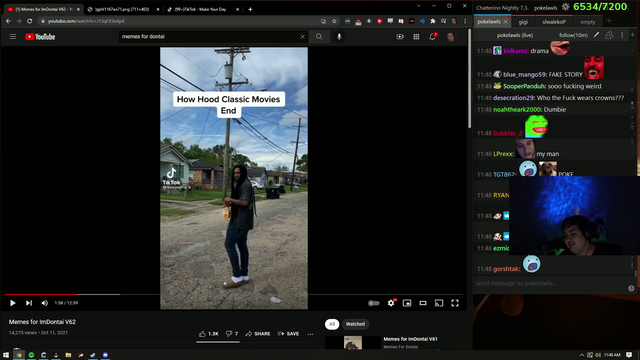The height and width of the screenshot is (360, 640).
Task: Open Steam from the taskbar
Action: (93, 355)
